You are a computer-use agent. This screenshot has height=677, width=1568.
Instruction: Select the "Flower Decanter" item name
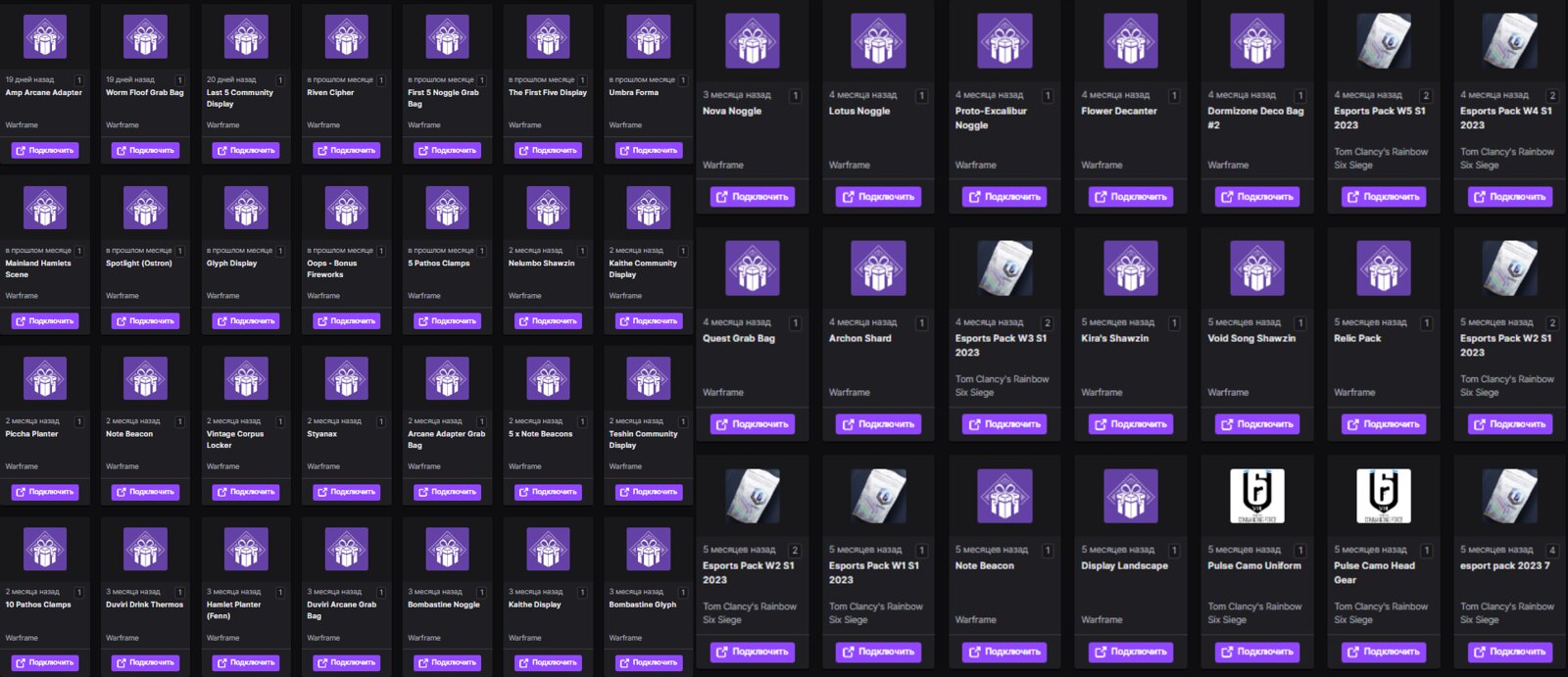1119,112
